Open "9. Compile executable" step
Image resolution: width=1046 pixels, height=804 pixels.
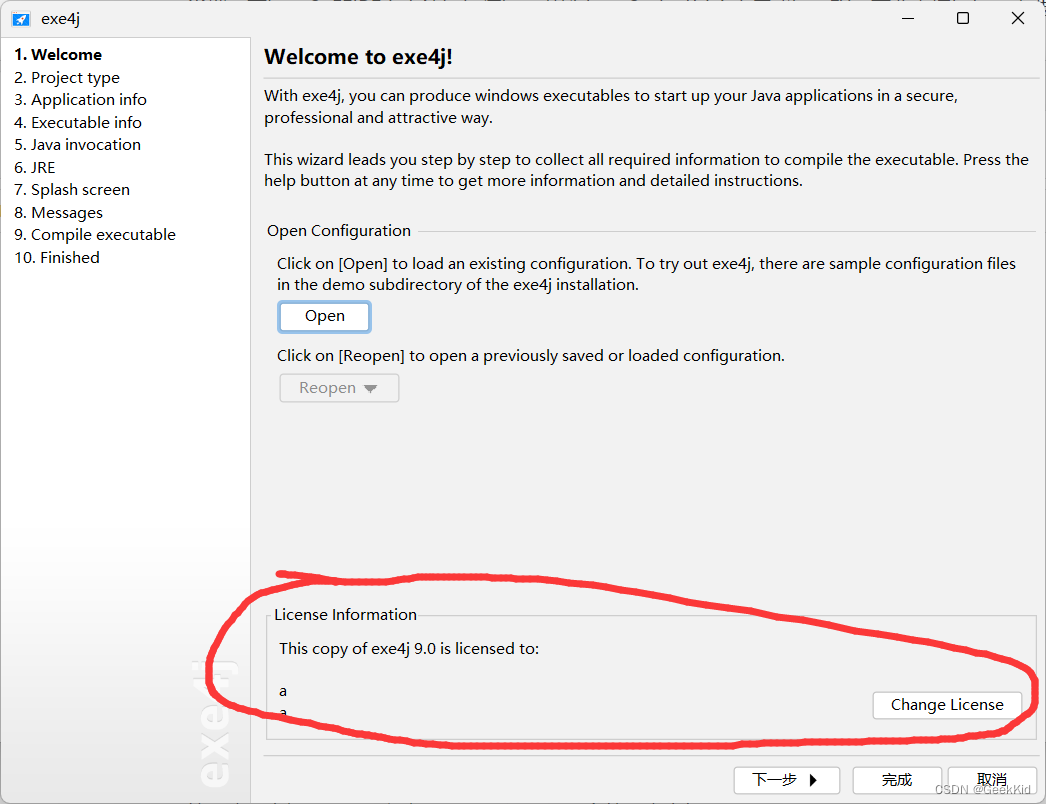pos(95,235)
